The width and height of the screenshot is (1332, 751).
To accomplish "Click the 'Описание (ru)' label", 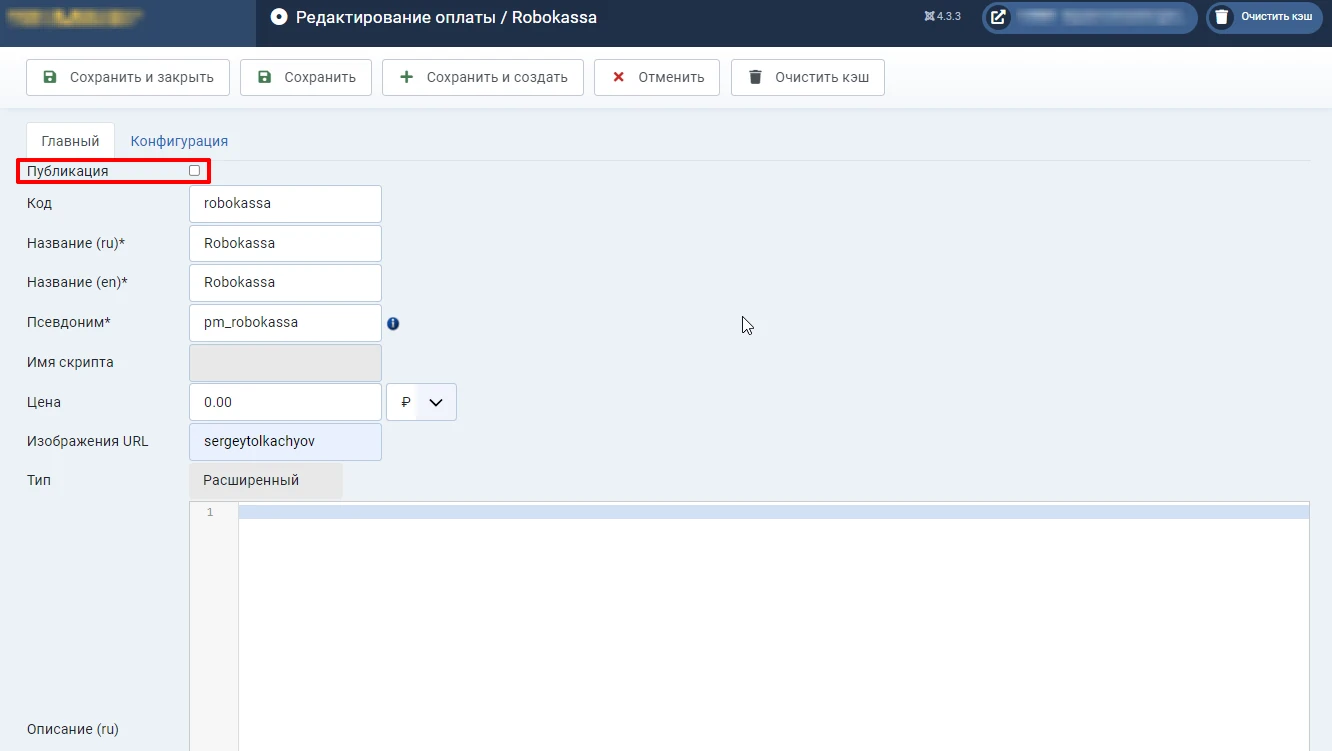I will [73, 729].
